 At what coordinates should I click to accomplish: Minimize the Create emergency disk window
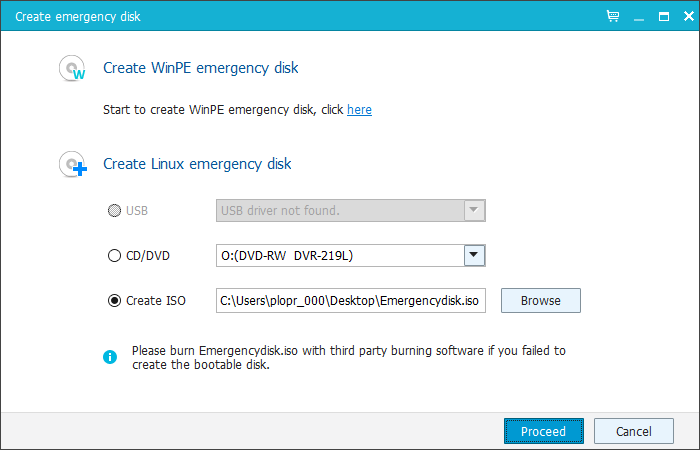click(x=639, y=17)
